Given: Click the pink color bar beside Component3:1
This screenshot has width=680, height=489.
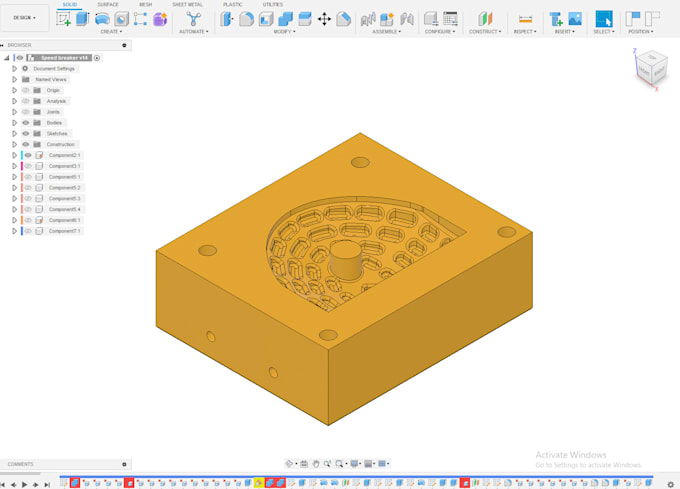Looking at the screenshot, I should click(x=22, y=166).
